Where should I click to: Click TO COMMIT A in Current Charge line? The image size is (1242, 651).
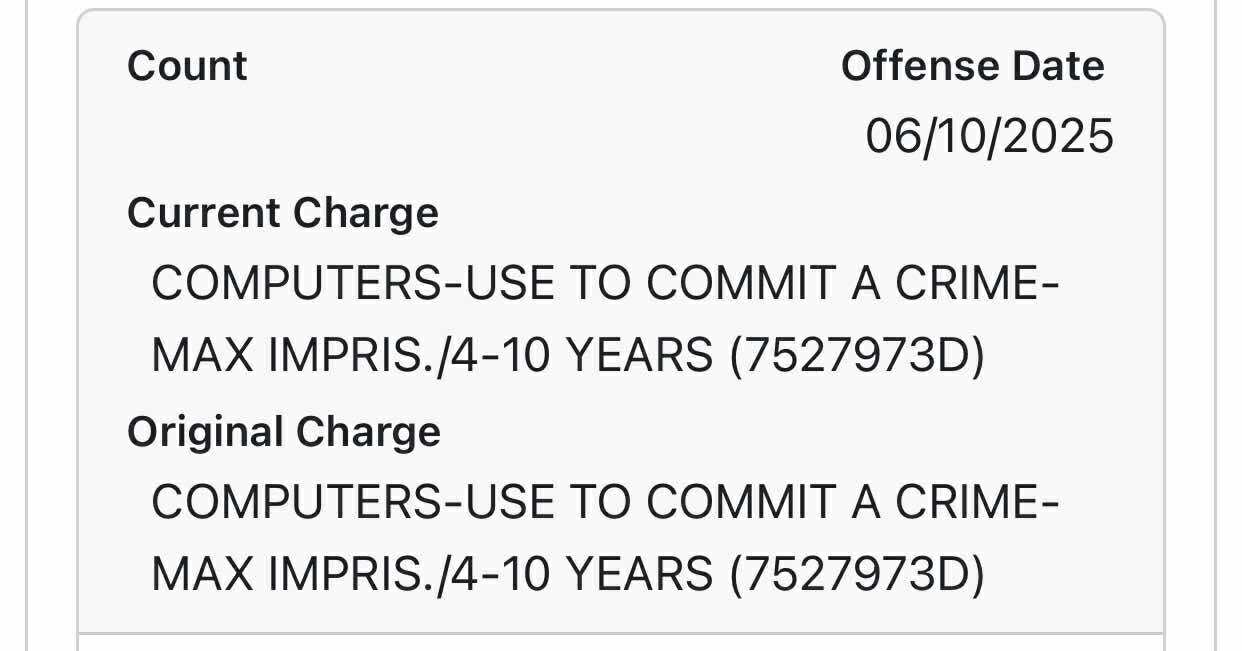[724, 285]
